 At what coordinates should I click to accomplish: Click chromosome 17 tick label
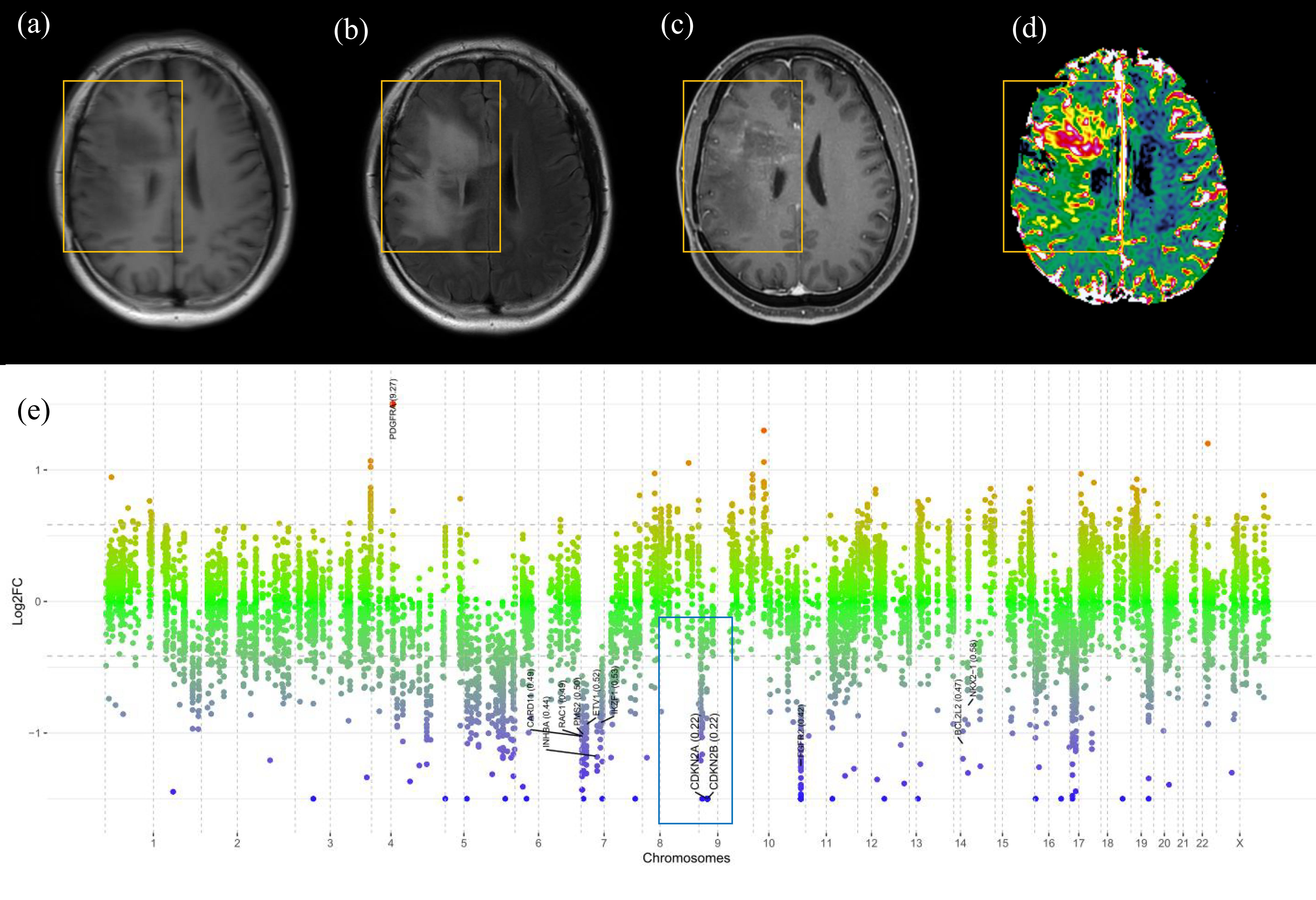pyautogui.click(x=1079, y=843)
